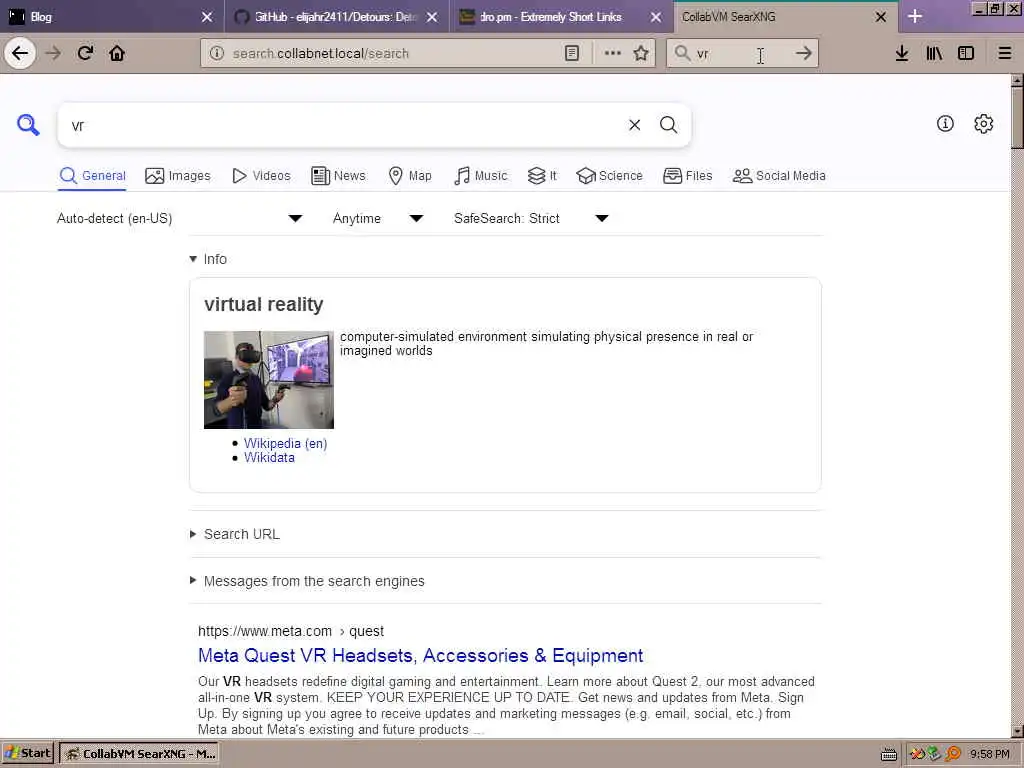1024x768 pixels.
Task: Select the General search category
Action: point(92,176)
